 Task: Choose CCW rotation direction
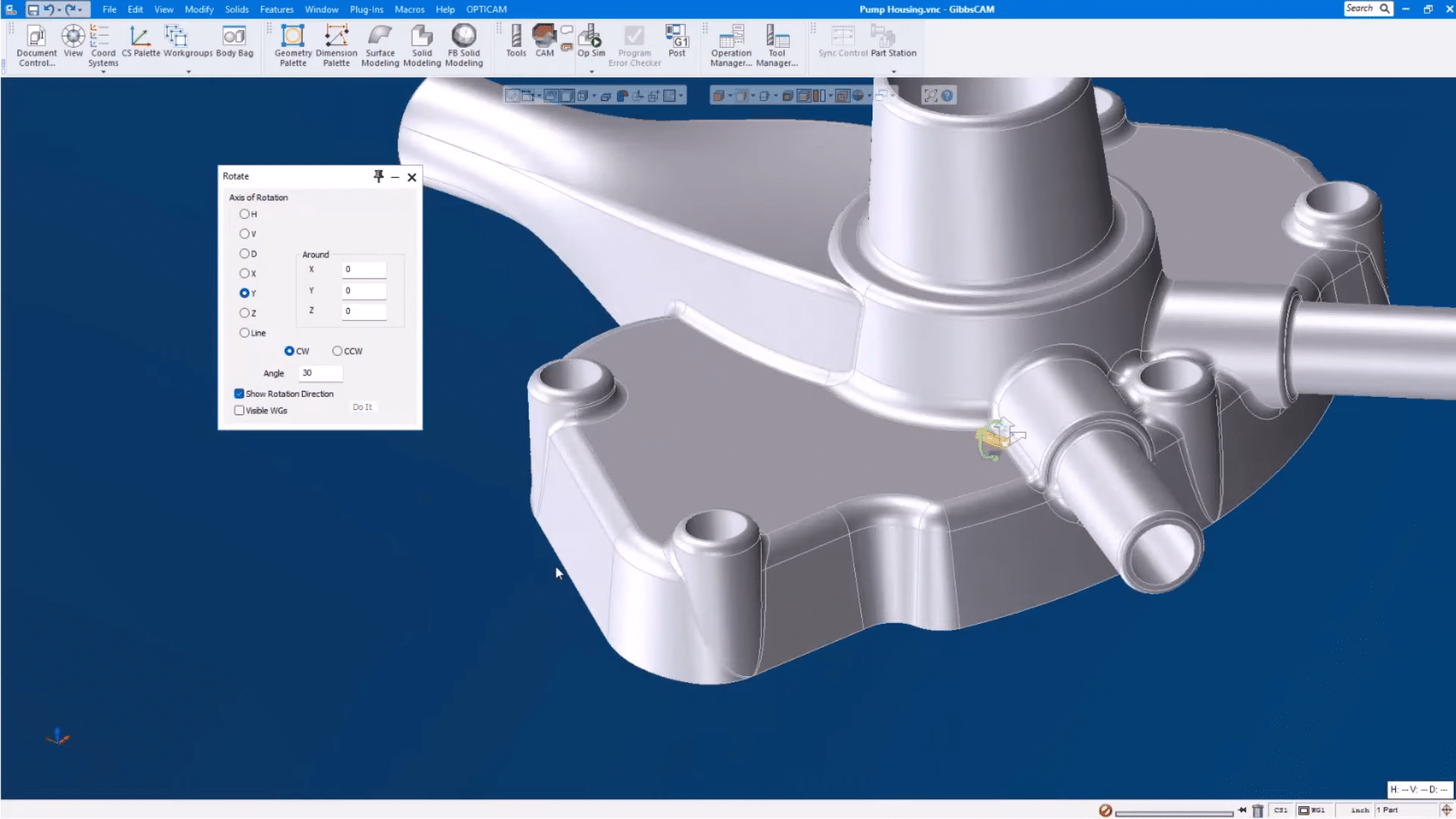[338, 351]
